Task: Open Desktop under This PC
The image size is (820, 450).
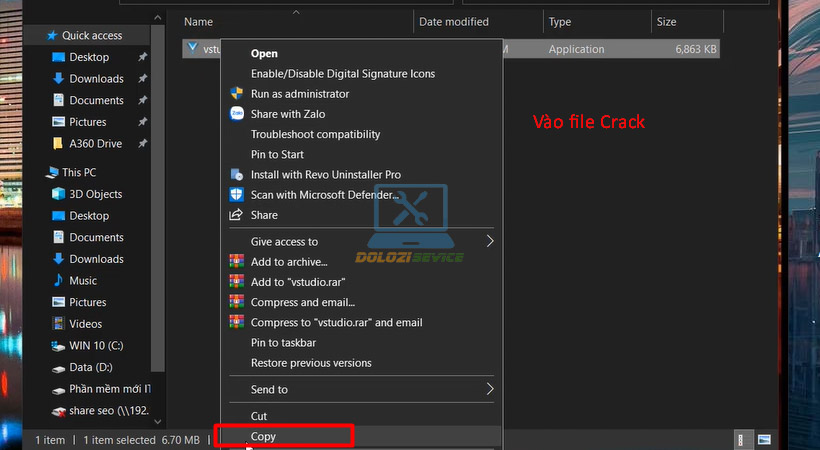Action: click(x=89, y=216)
